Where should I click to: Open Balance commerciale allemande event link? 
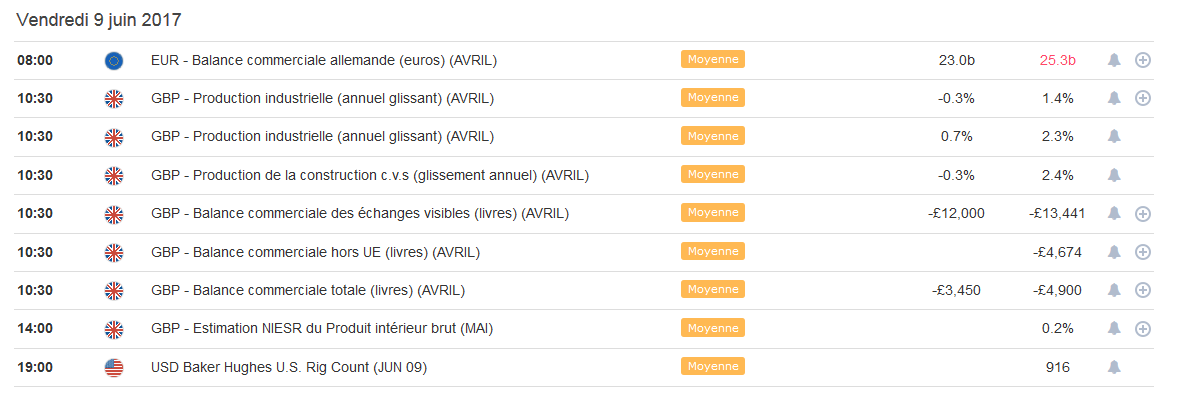324,60
